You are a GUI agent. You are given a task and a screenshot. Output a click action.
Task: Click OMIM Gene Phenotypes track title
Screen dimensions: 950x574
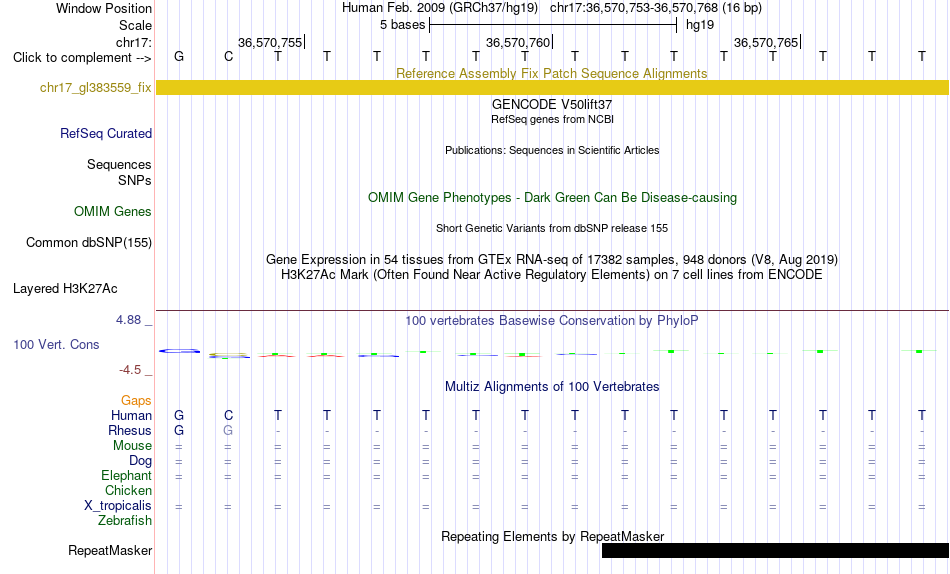pyautogui.click(x=552, y=198)
